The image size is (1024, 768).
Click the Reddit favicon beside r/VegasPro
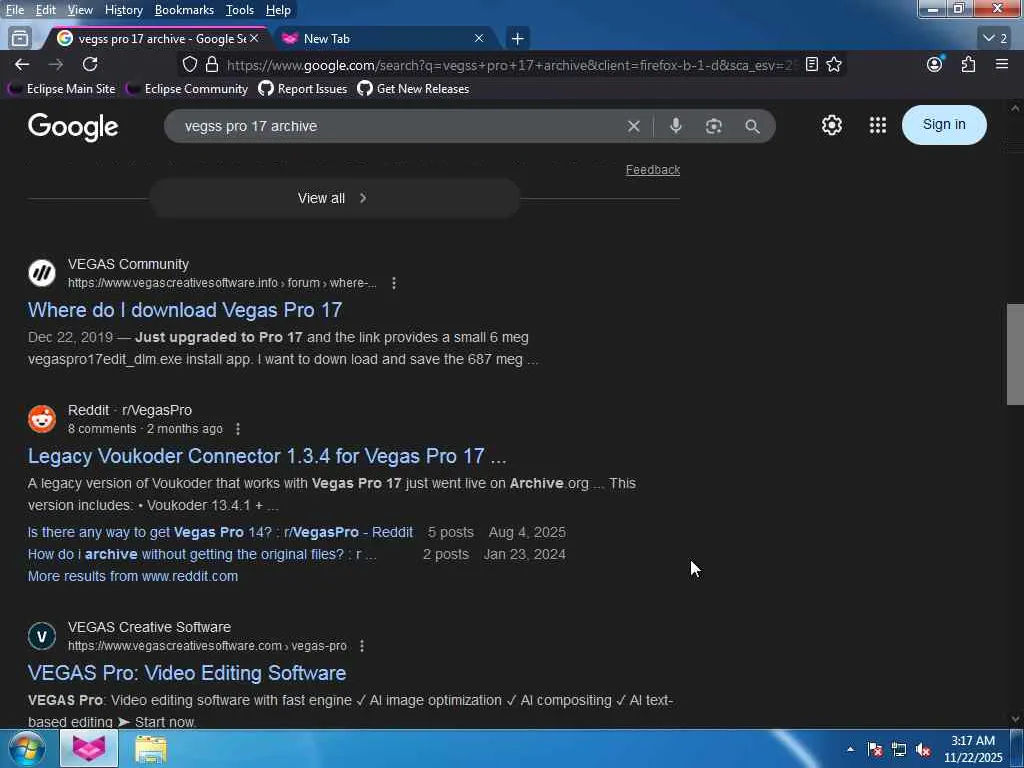click(42, 419)
